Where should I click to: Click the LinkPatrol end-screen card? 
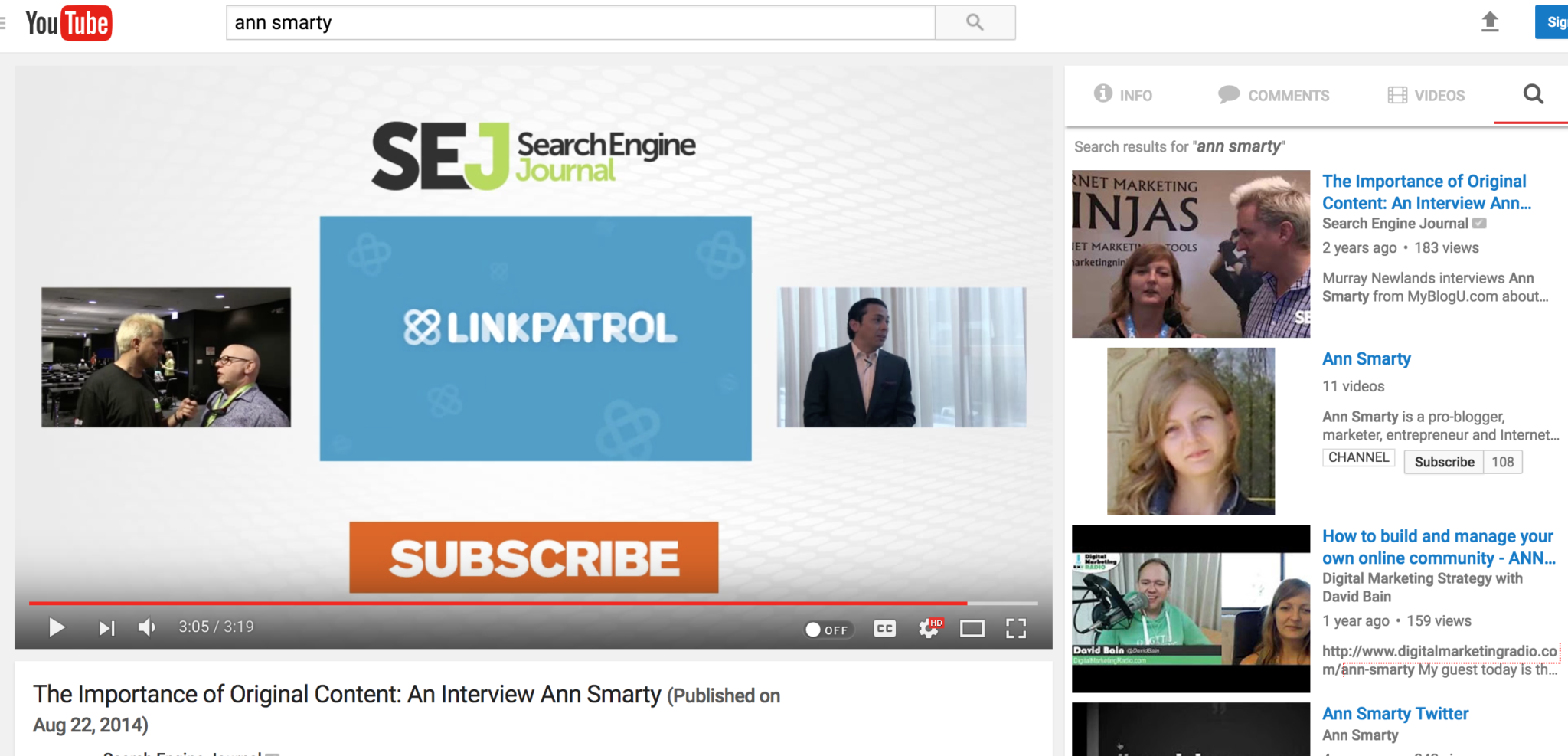tap(535, 339)
